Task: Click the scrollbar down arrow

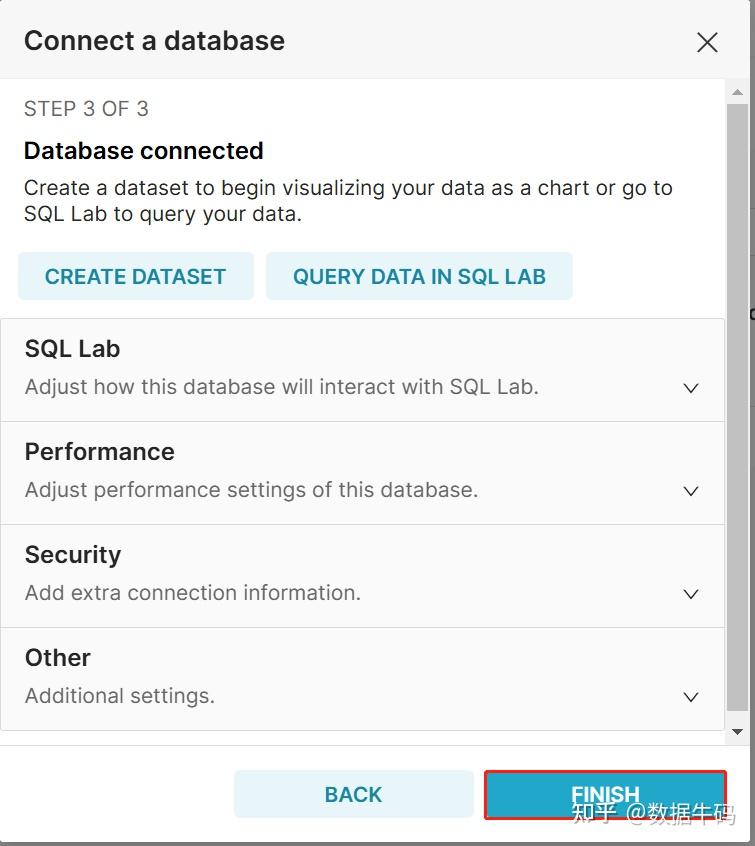Action: [x=738, y=732]
